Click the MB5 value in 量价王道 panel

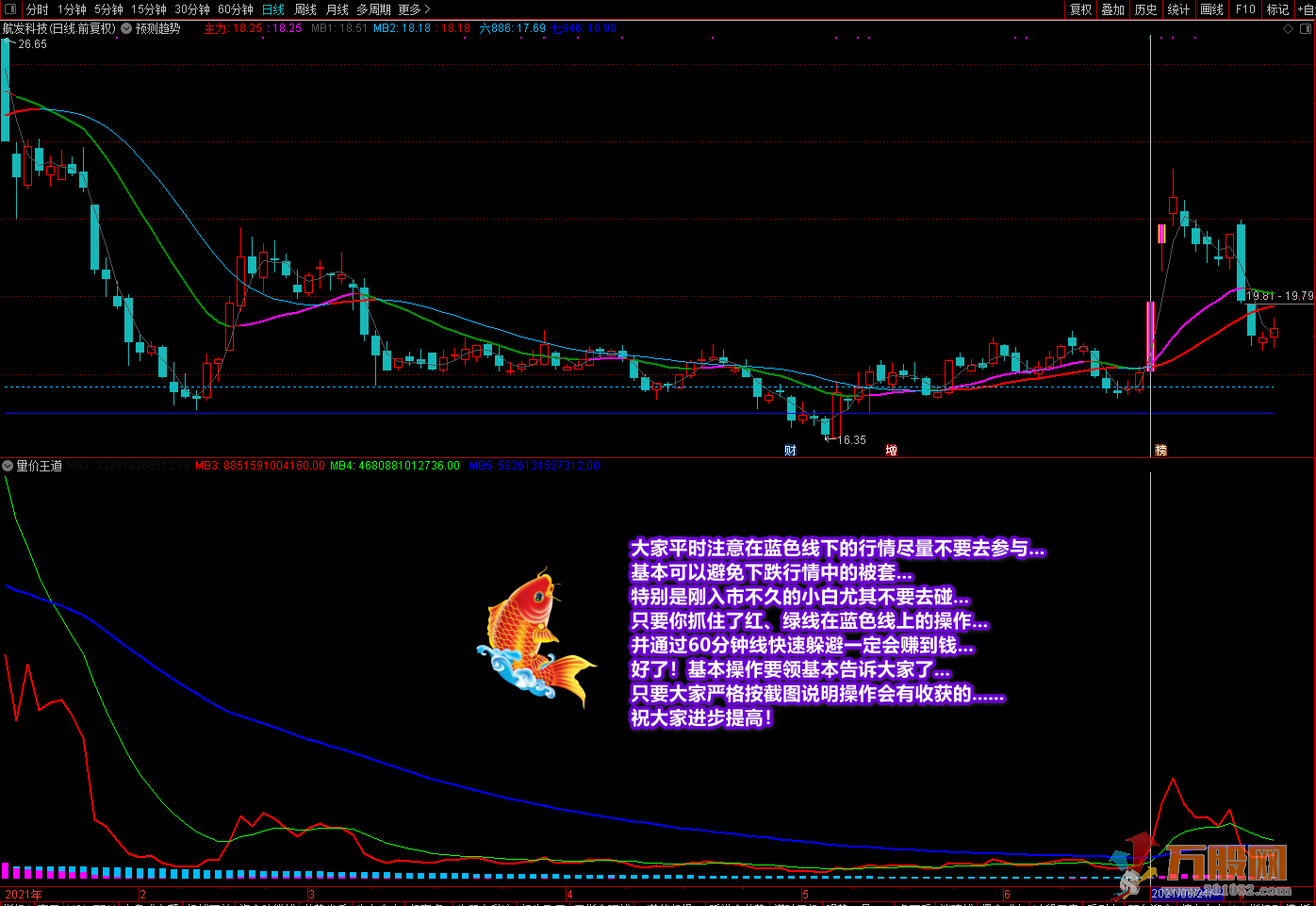535,466
